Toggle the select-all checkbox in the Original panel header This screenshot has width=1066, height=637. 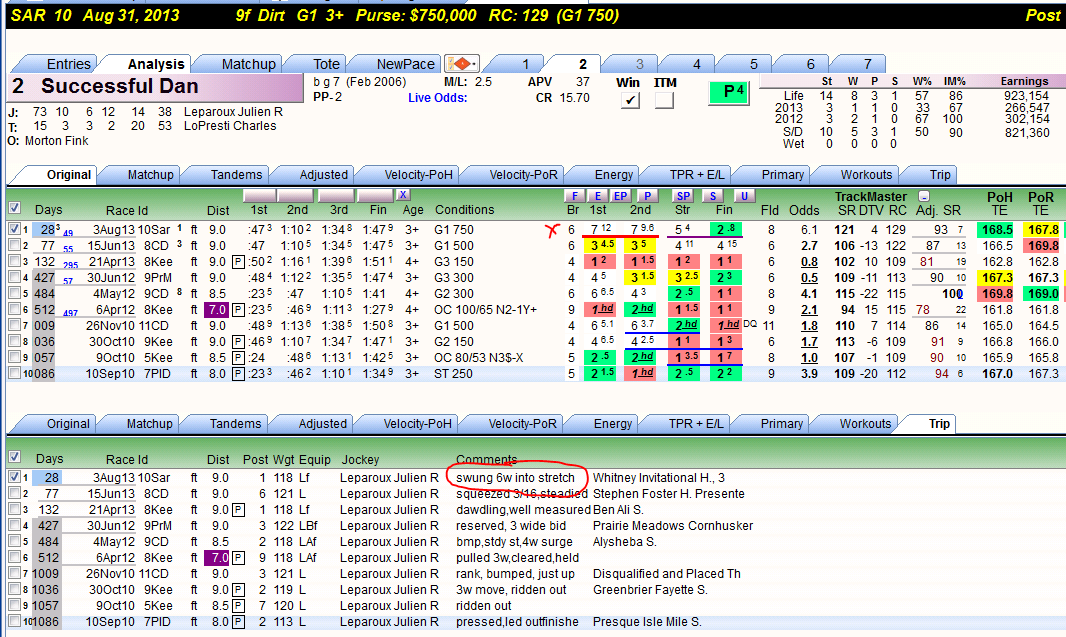[14, 207]
